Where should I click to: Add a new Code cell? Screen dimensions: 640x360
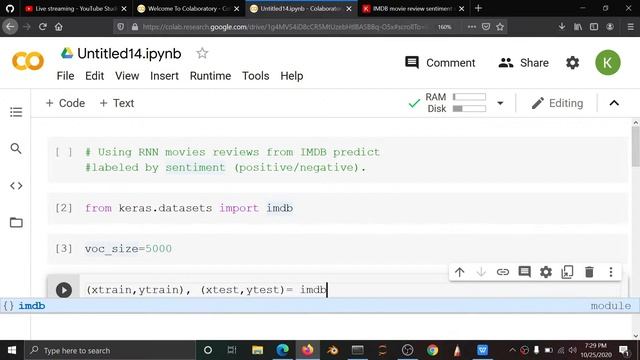pyautogui.click(x=65, y=103)
